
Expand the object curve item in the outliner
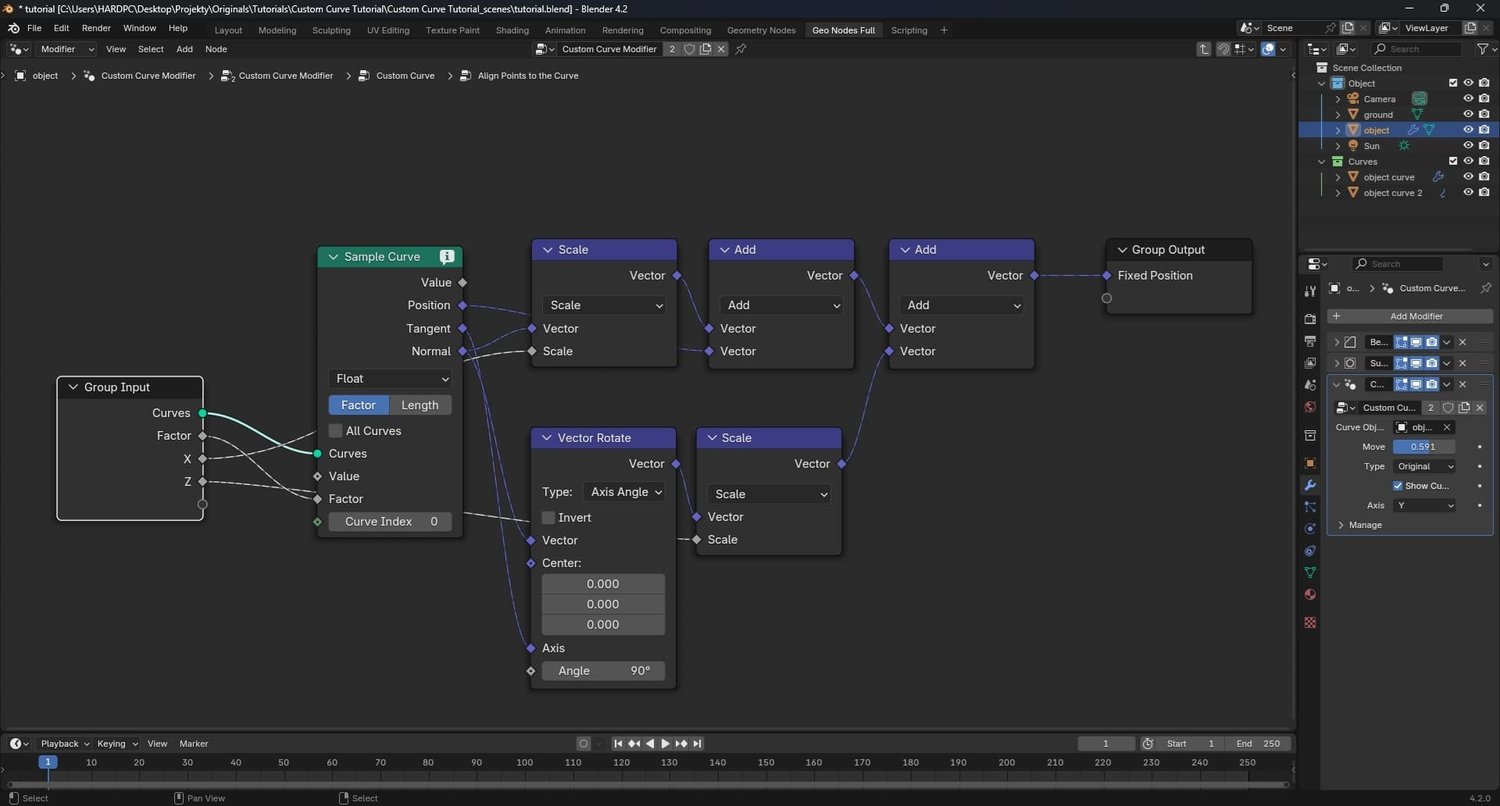click(1339, 177)
